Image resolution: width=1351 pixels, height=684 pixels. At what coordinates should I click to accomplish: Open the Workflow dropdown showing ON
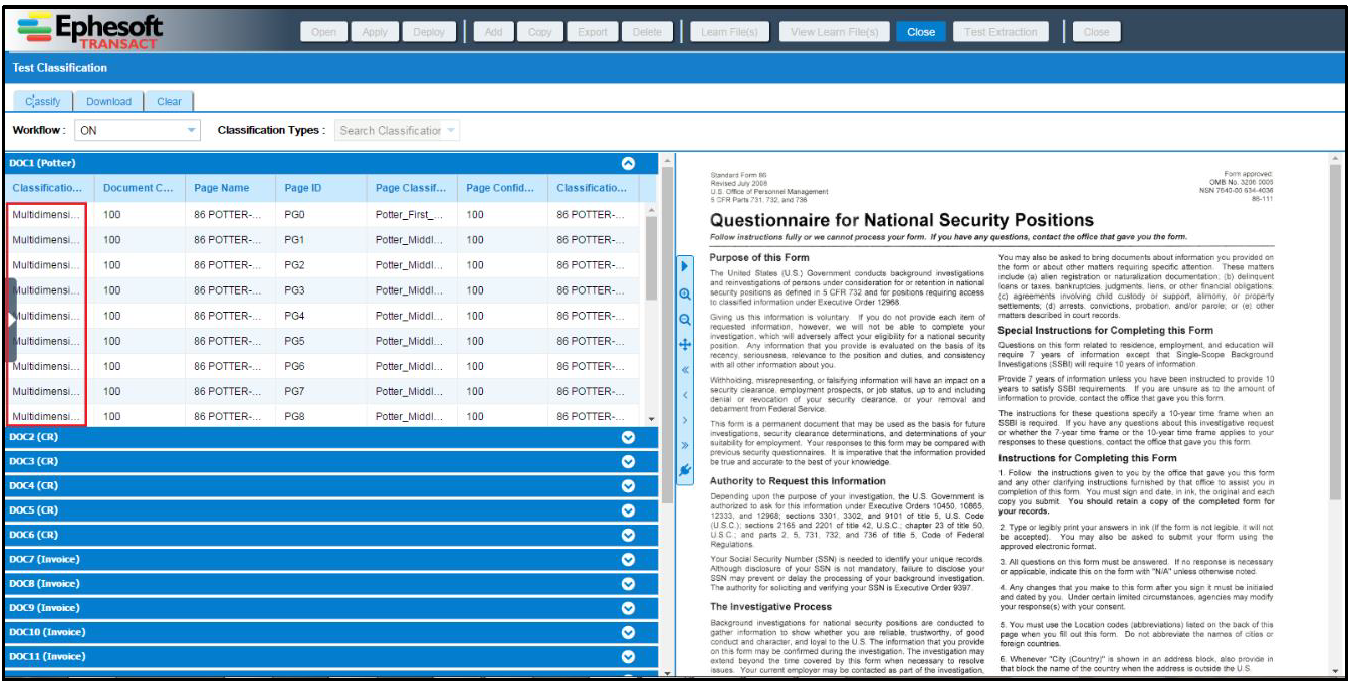[138, 130]
